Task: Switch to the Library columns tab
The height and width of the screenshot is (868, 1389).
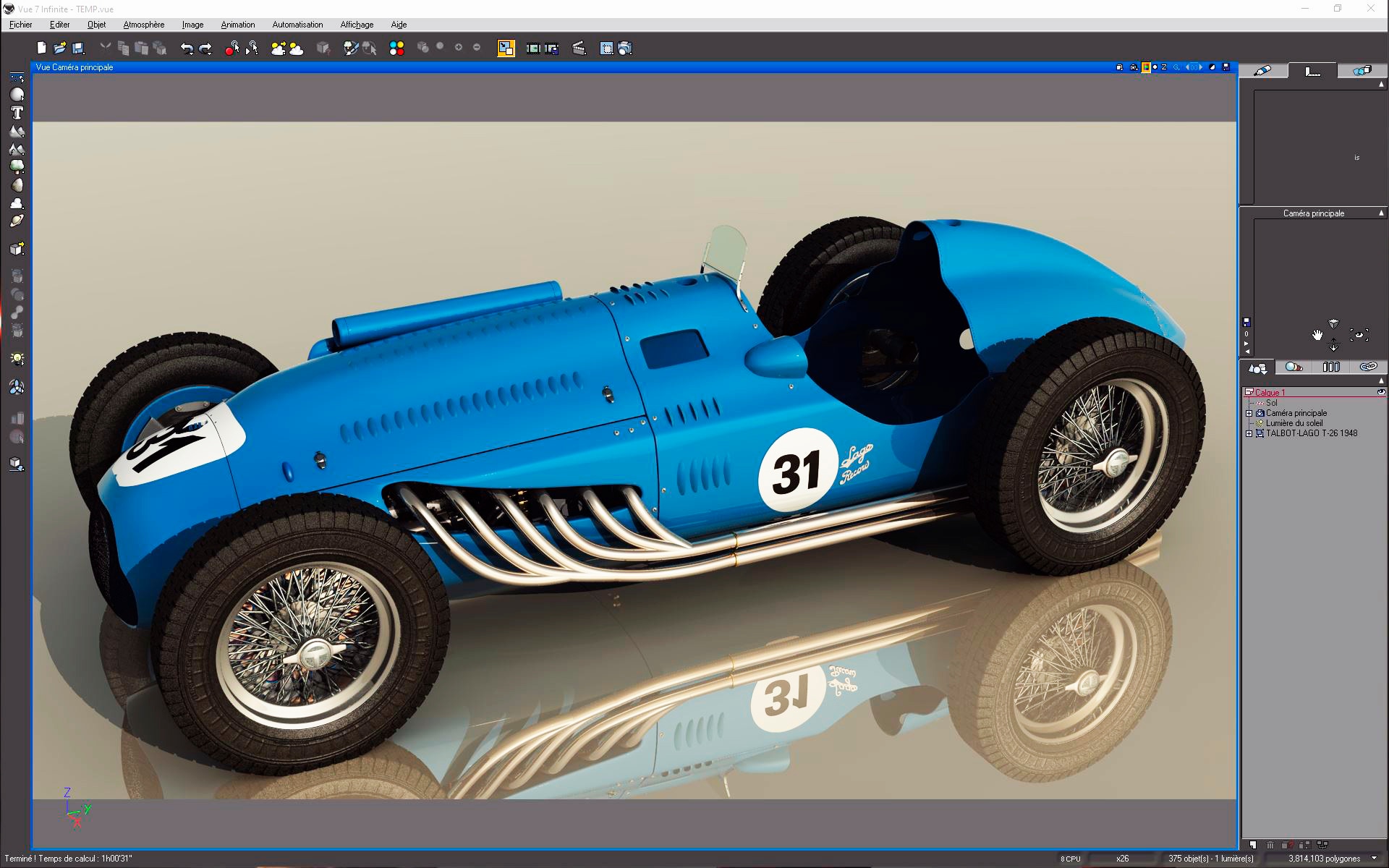Action: tap(1331, 367)
